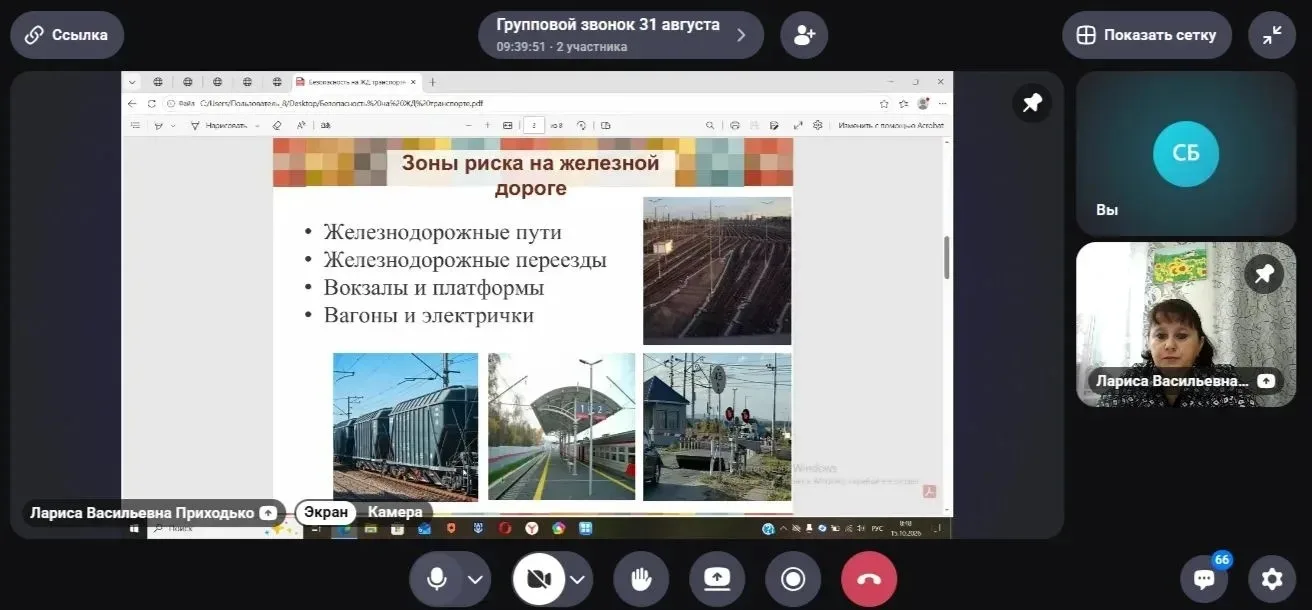This screenshot has height=610, width=1312.
Task: Switch to Камера view
Action: click(395, 512)
